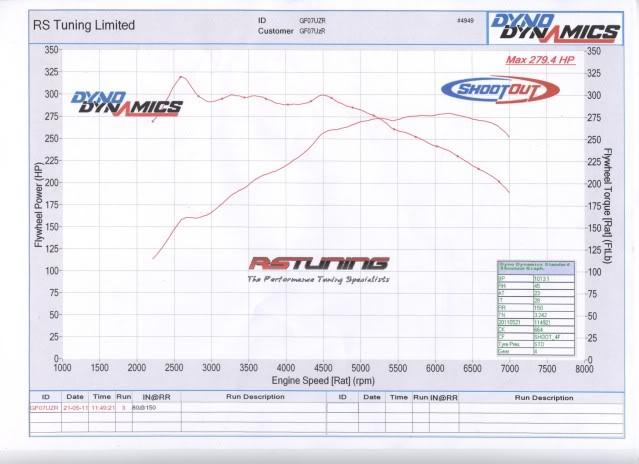Image resolution: width=639 pixels, height=464 pixels.
Task: Click the 7500 tick on the rpm axis
Action: point(547,368)
